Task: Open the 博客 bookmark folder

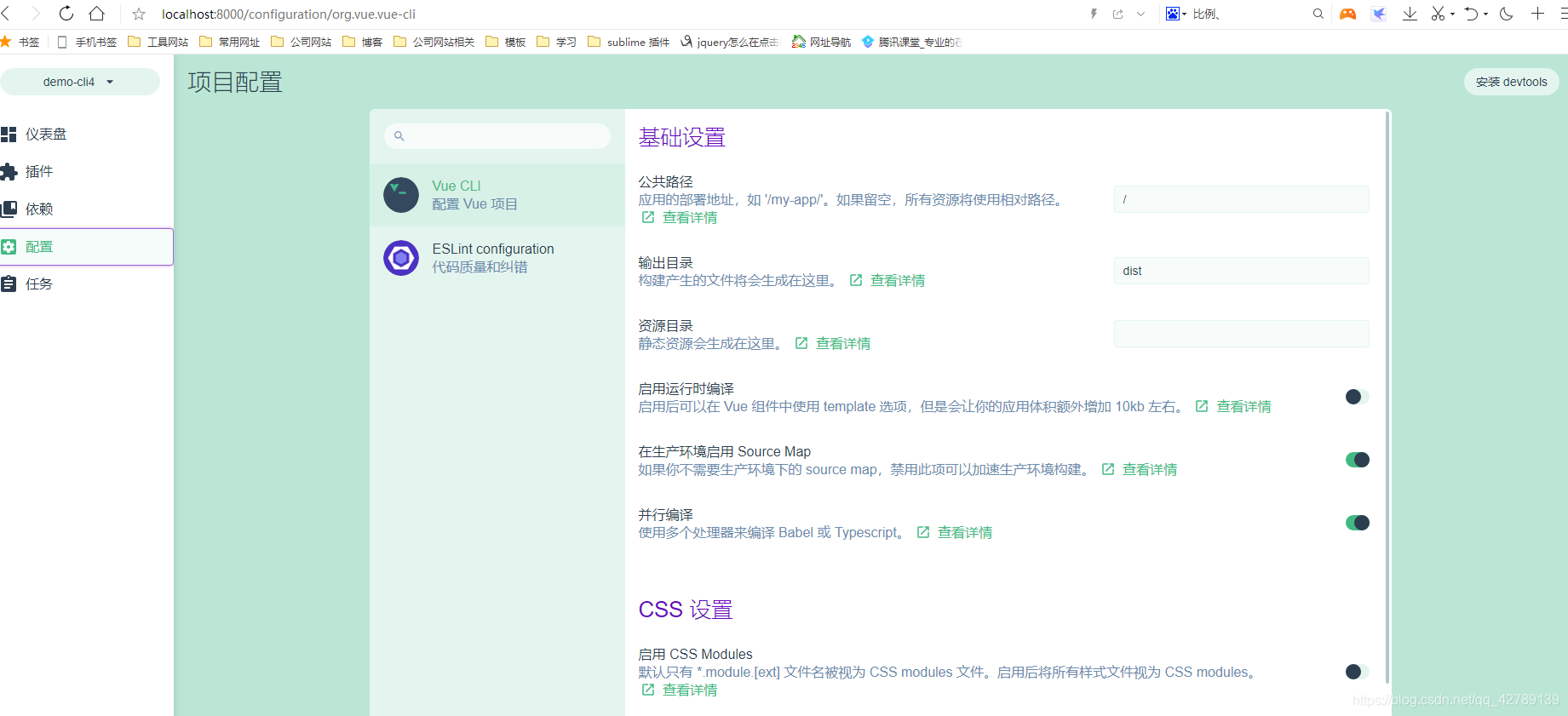Action: click(363, 42)
